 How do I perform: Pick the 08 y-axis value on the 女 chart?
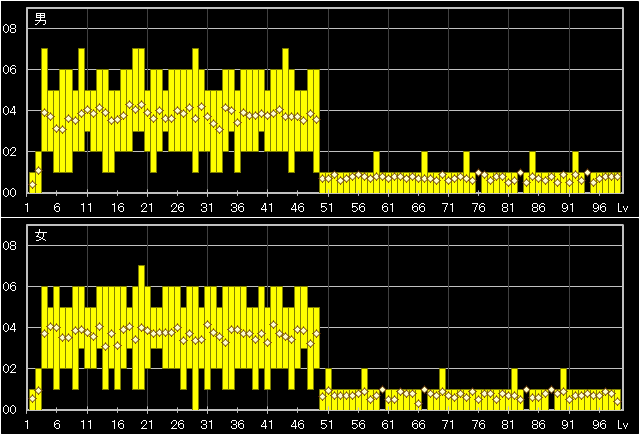9,246
